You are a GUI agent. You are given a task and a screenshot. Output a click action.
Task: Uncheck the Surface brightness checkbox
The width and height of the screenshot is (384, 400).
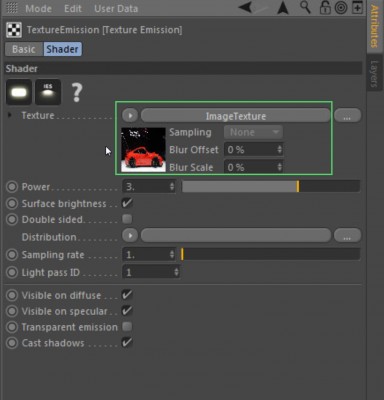(x=127, y=203)
